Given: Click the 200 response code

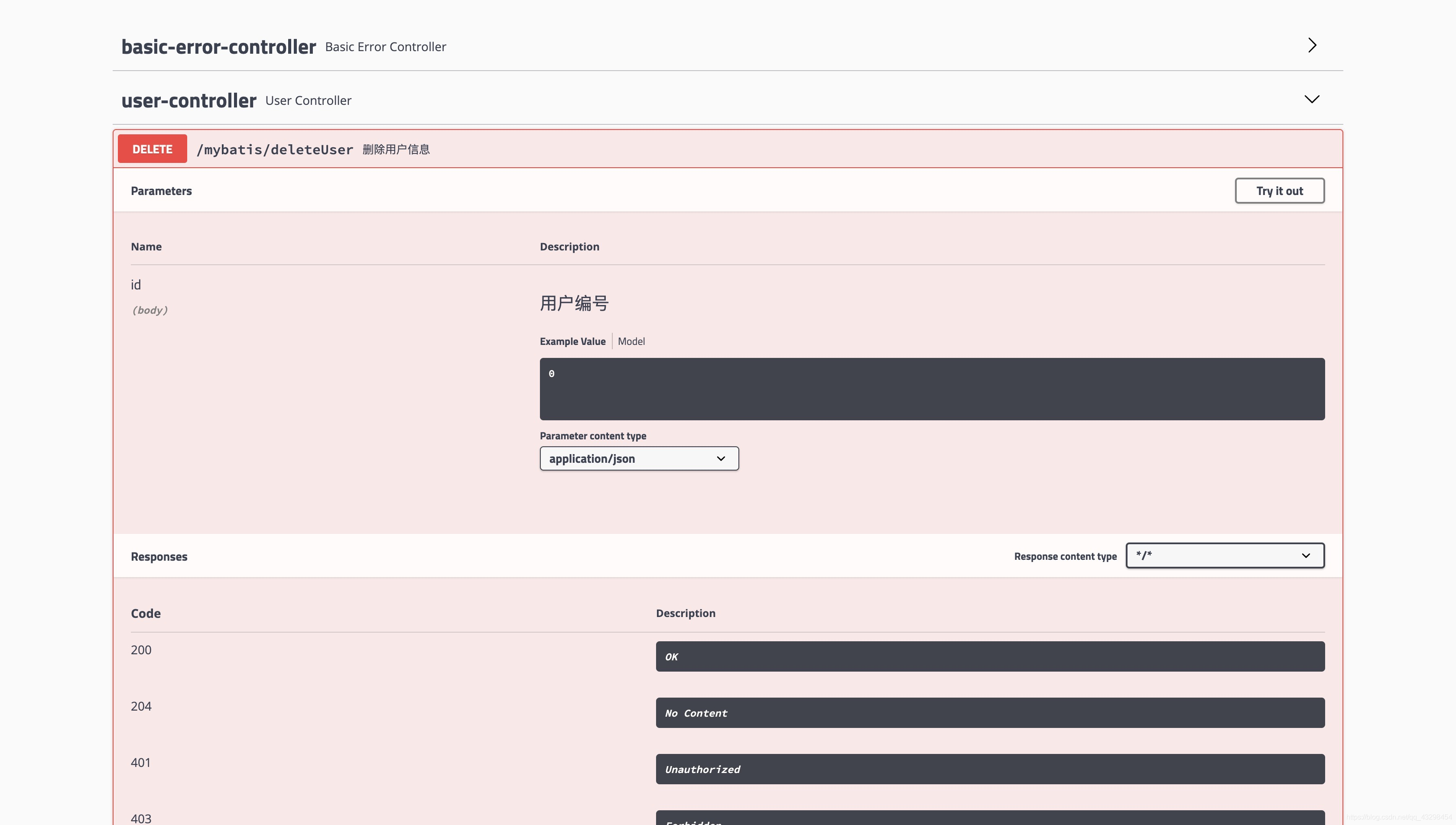Looking at the screenshot, I should 141,650.
